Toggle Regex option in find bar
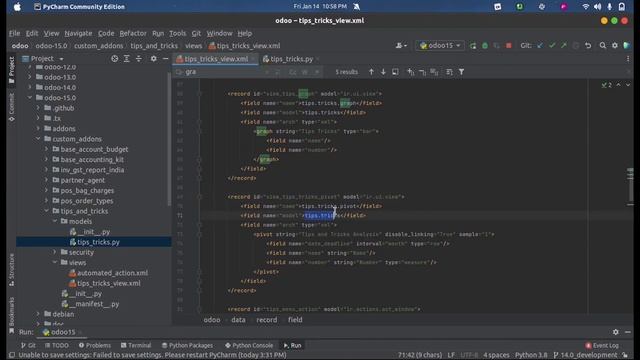Viewport: 640px width, 360px height. click(317, 72)
